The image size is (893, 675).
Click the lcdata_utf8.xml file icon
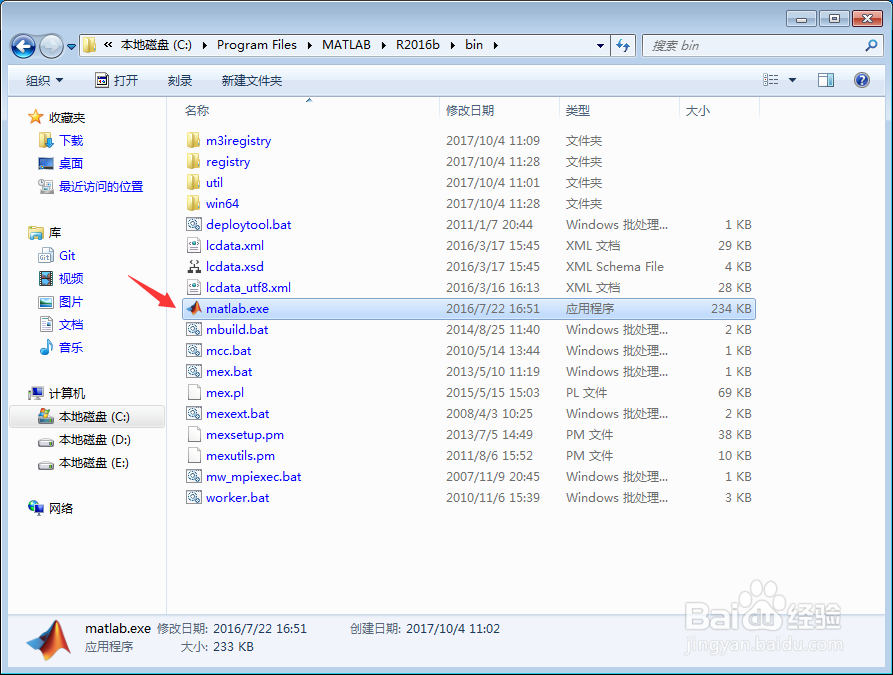point(194,288)
